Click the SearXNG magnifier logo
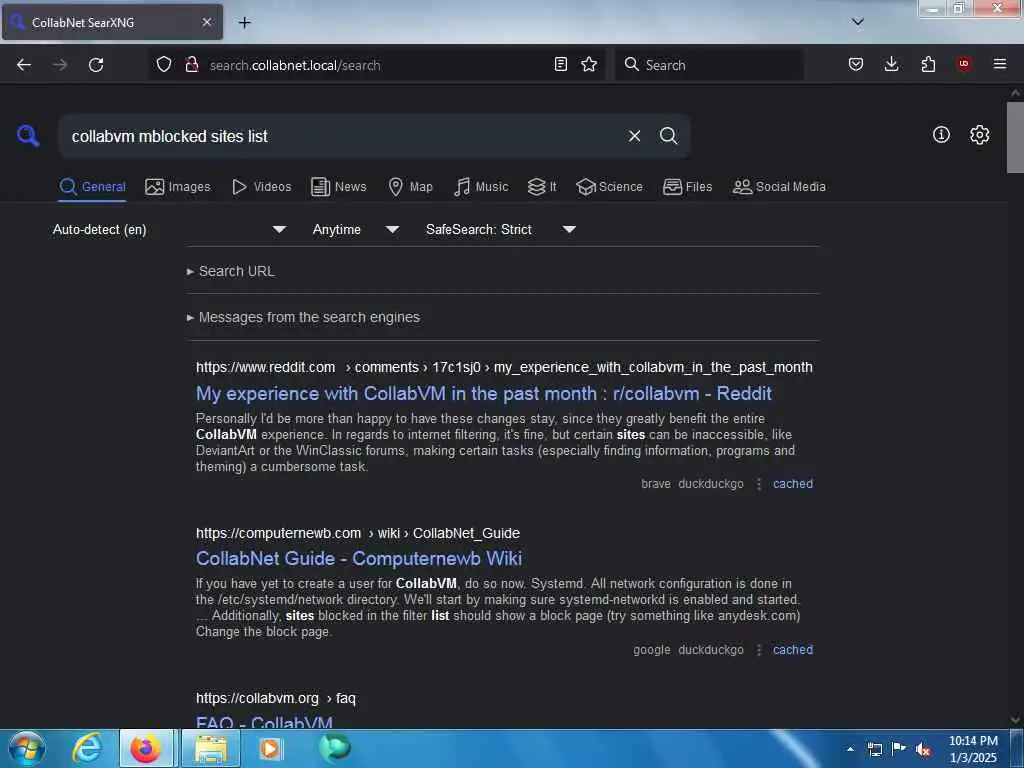 [x=28, y=136]
